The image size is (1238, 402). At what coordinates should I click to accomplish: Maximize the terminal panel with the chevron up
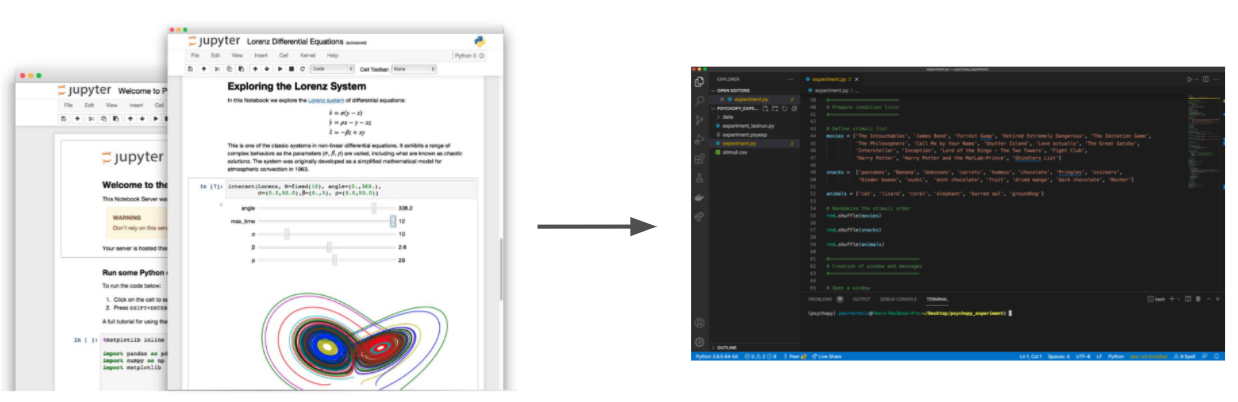coord(1208,299)
